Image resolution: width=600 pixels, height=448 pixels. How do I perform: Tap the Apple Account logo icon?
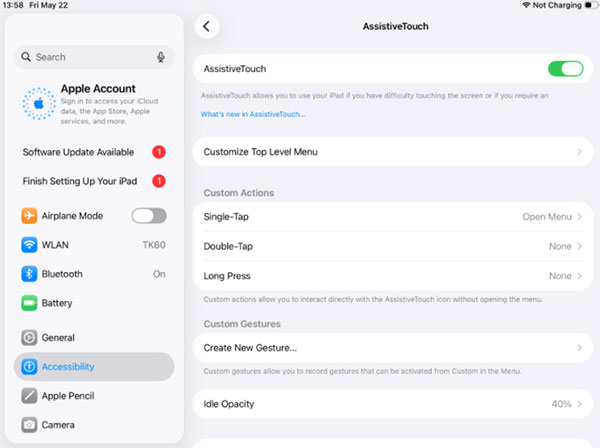point(39,104)
